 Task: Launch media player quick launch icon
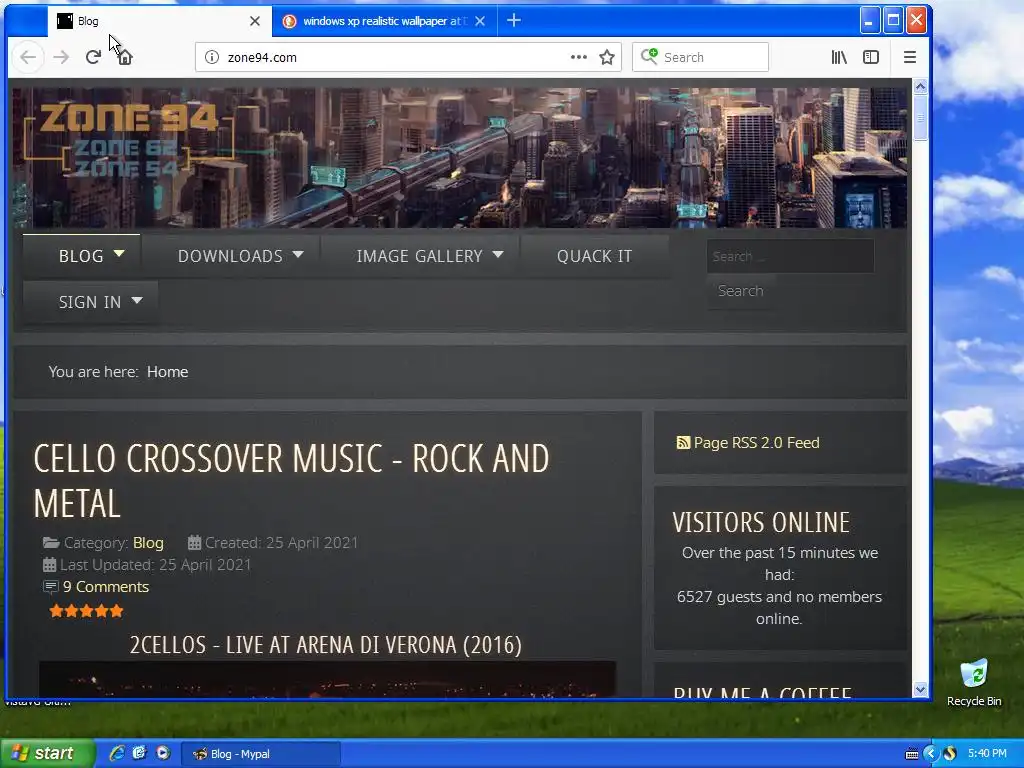tap(163, 753)
